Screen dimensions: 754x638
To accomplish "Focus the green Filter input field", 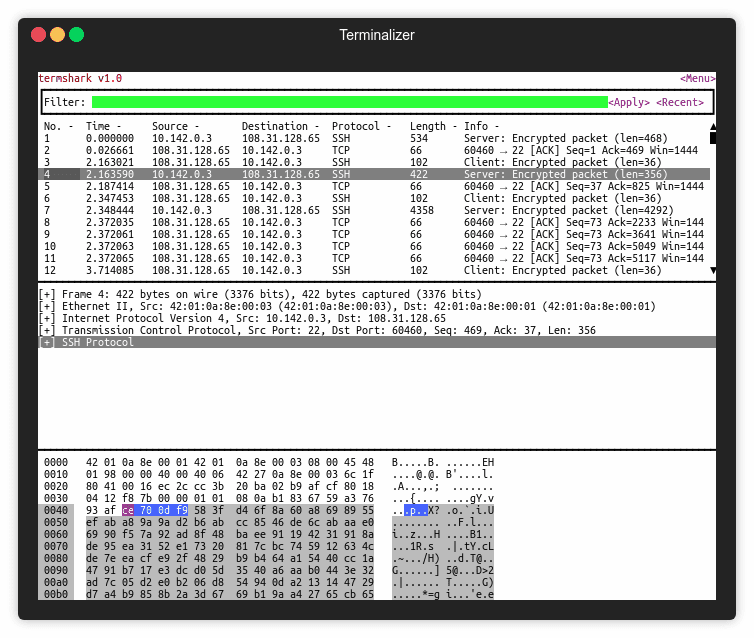I will (x=350, y=102).
